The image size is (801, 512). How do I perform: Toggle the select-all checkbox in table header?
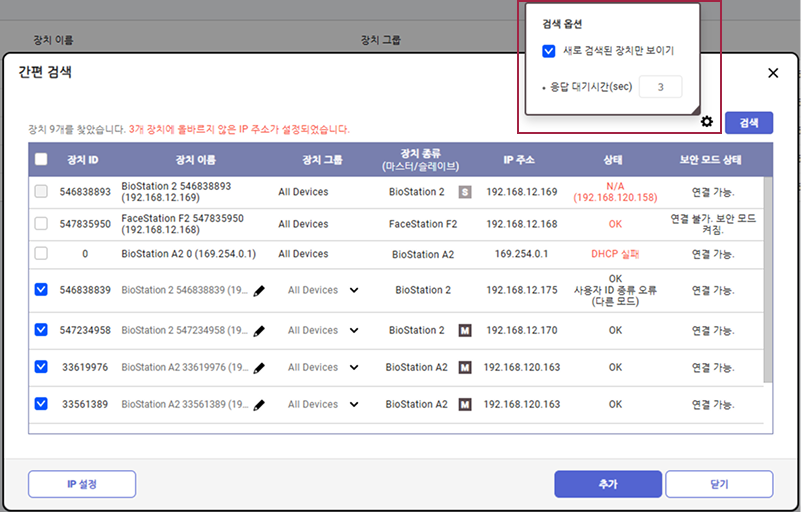(x=41, y=159)
